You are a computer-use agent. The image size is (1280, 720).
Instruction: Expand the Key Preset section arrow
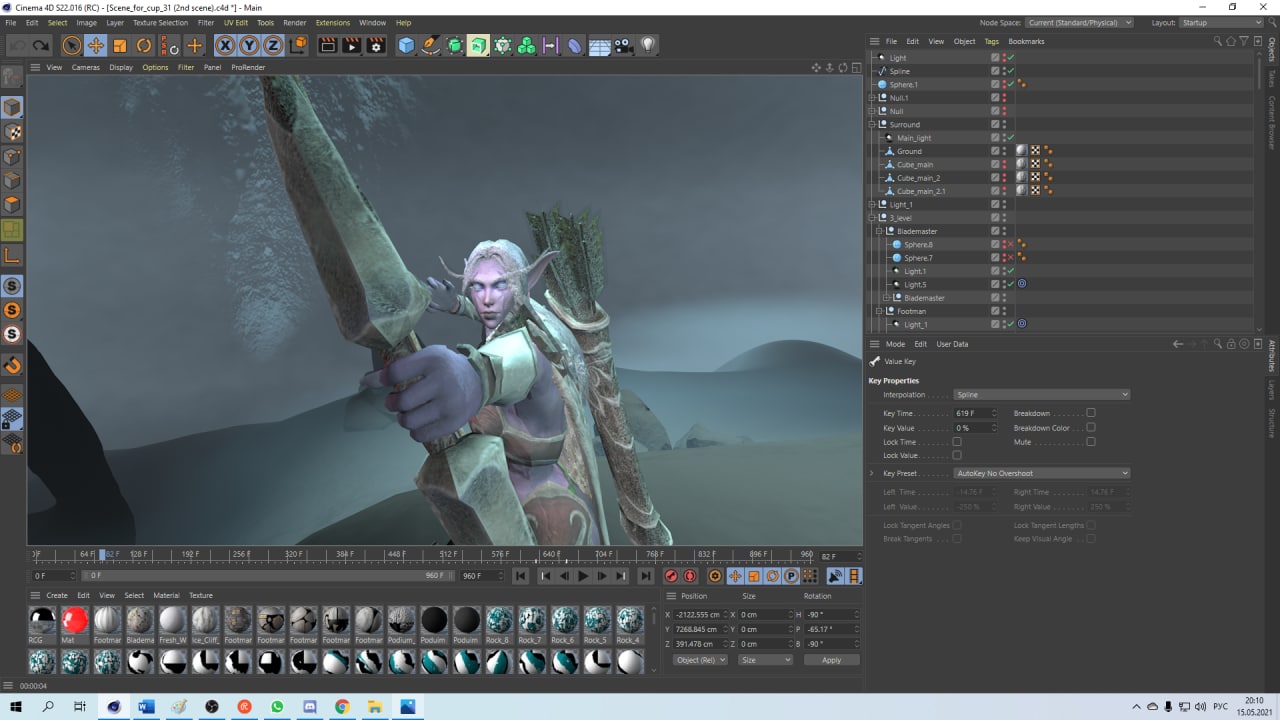(x=872, y=473)
